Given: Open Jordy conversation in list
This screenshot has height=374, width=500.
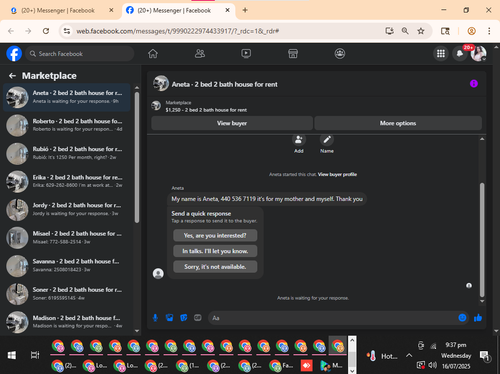Looking at the screenshot, I should click(x=67, y=209).
